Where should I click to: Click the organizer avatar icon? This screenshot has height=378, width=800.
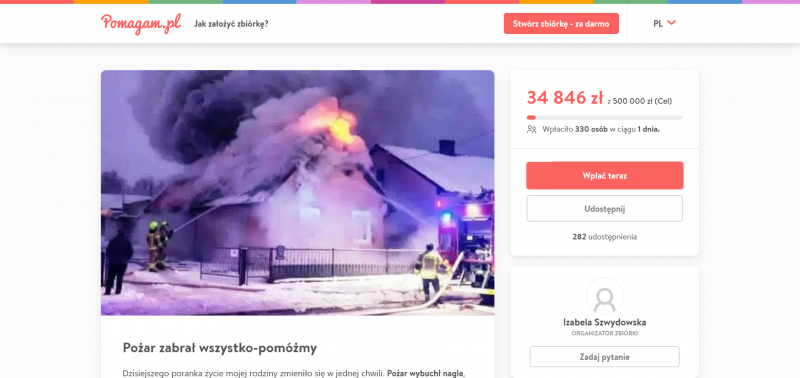[605, 296]
